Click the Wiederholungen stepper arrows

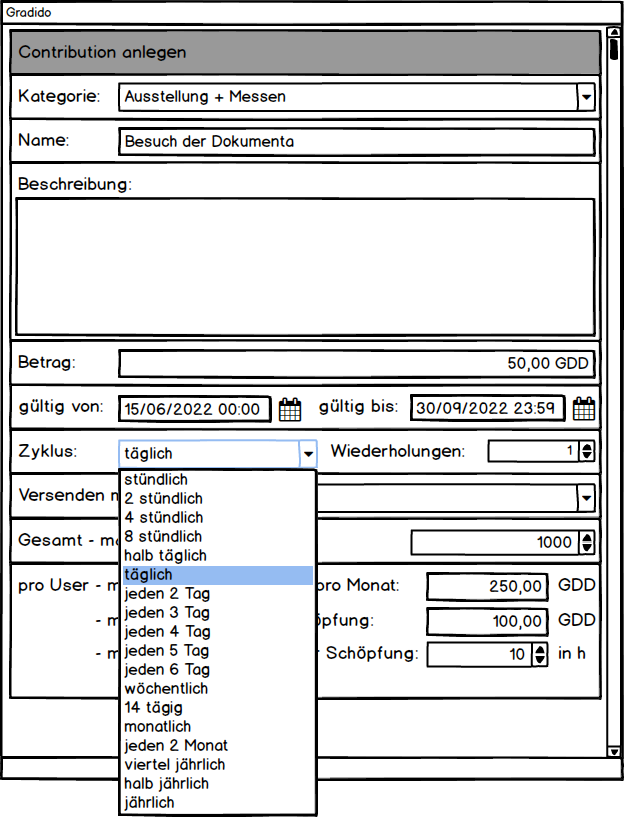586,452
